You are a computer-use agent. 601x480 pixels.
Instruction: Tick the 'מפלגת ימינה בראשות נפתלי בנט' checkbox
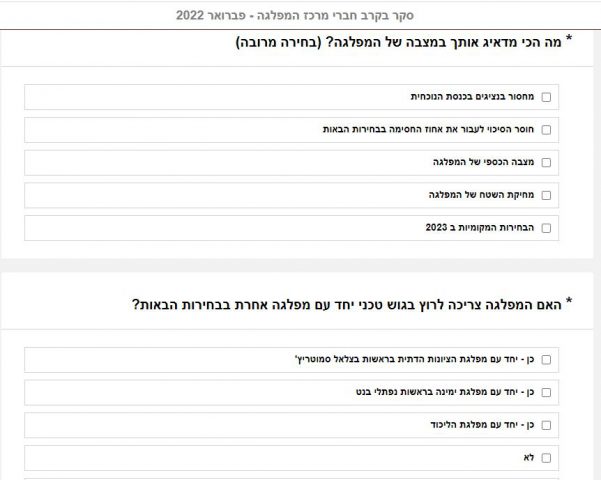point(546,392)
